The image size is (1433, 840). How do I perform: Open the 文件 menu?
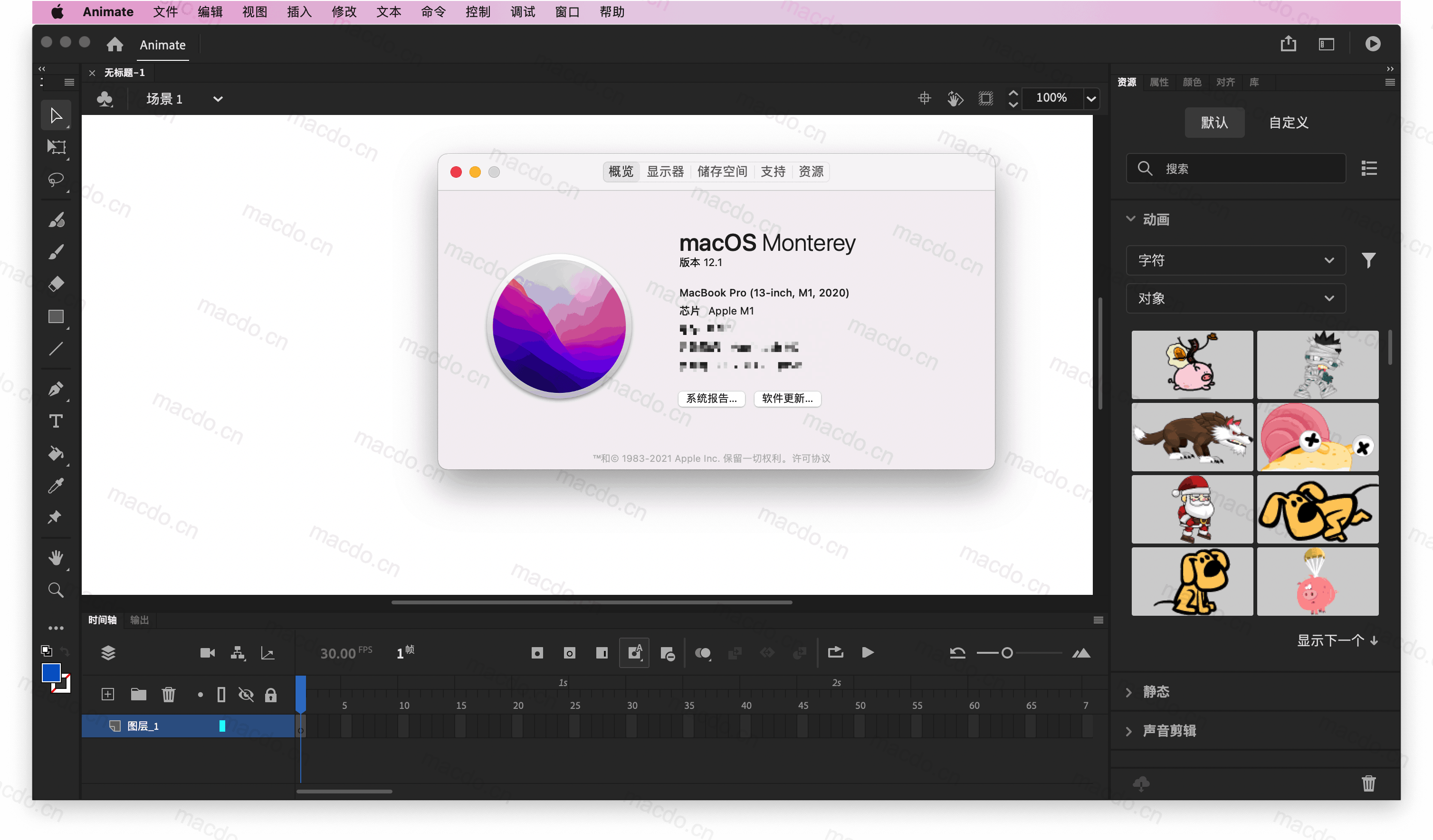point(165,12)
